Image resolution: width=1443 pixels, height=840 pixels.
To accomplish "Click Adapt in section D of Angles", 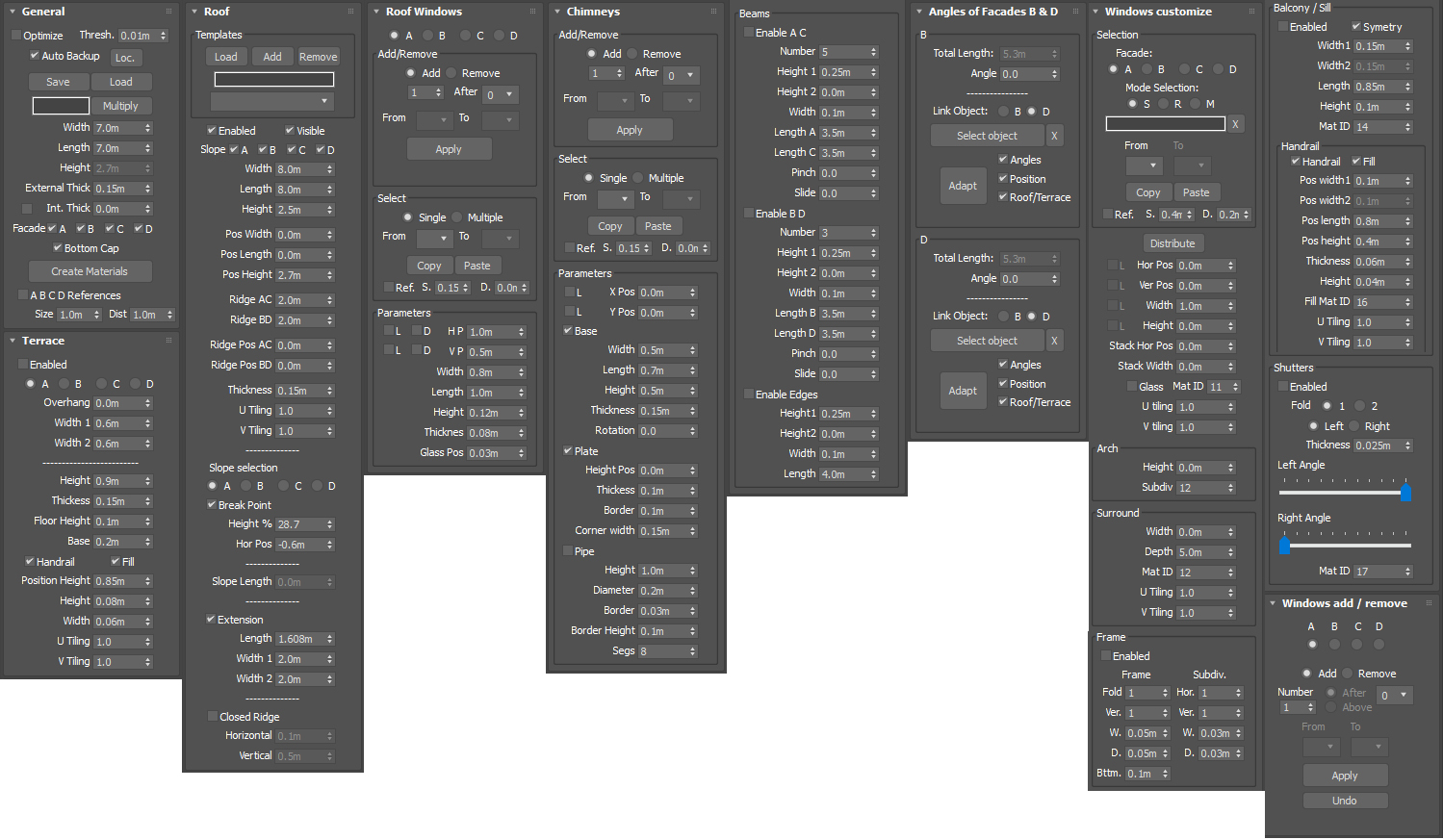I will (963, 391).
